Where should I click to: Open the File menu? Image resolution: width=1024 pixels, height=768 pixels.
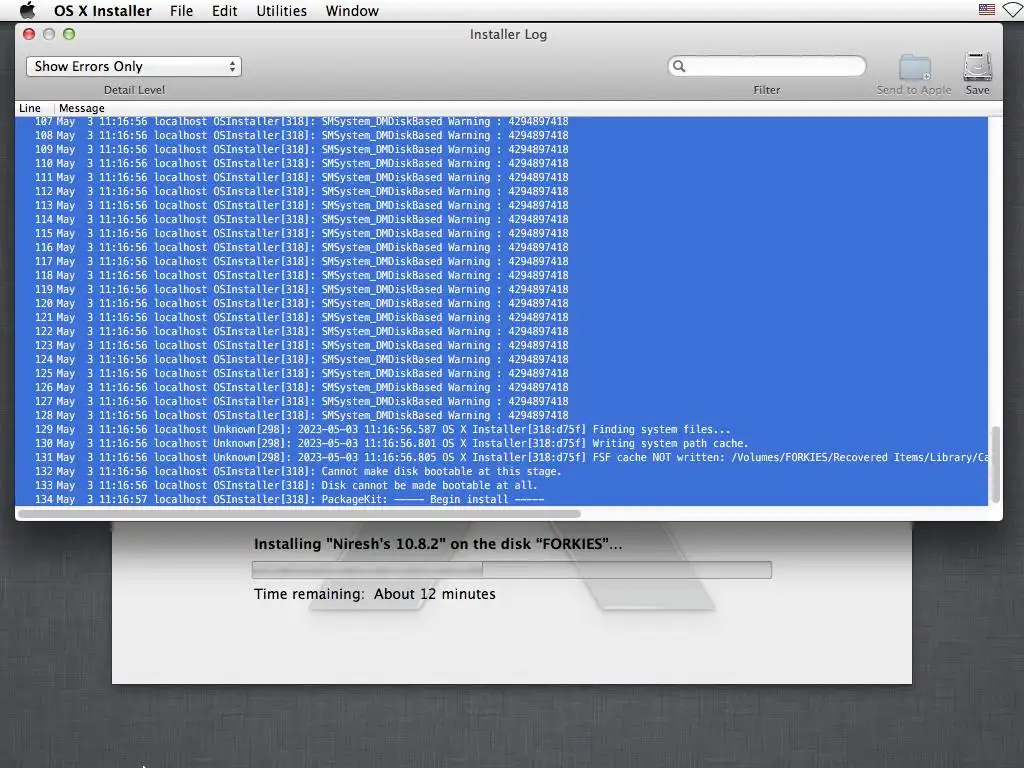pyautogui.click(x=181, y=11)
